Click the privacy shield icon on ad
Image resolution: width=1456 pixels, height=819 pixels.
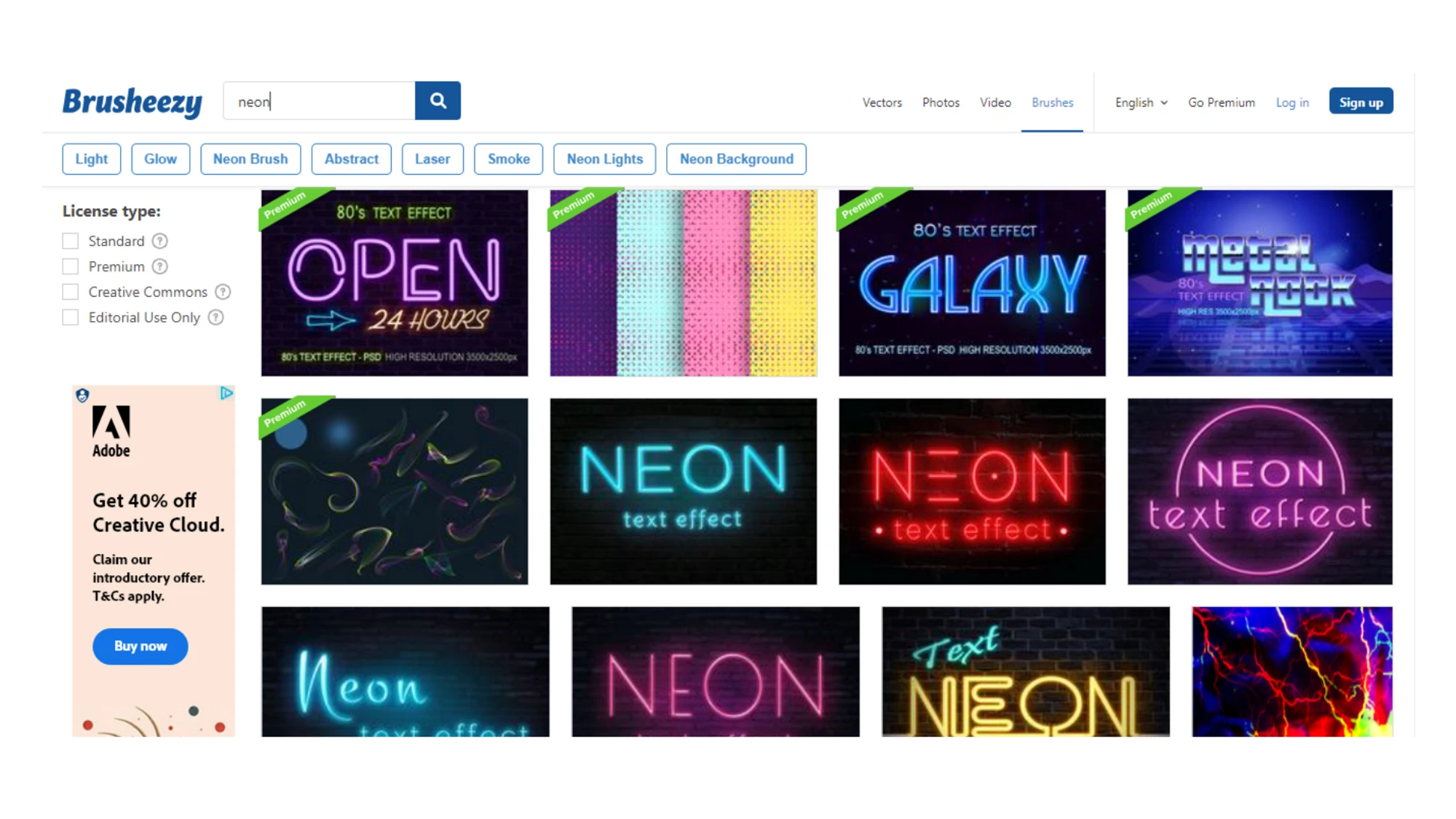tap(82, 395)
